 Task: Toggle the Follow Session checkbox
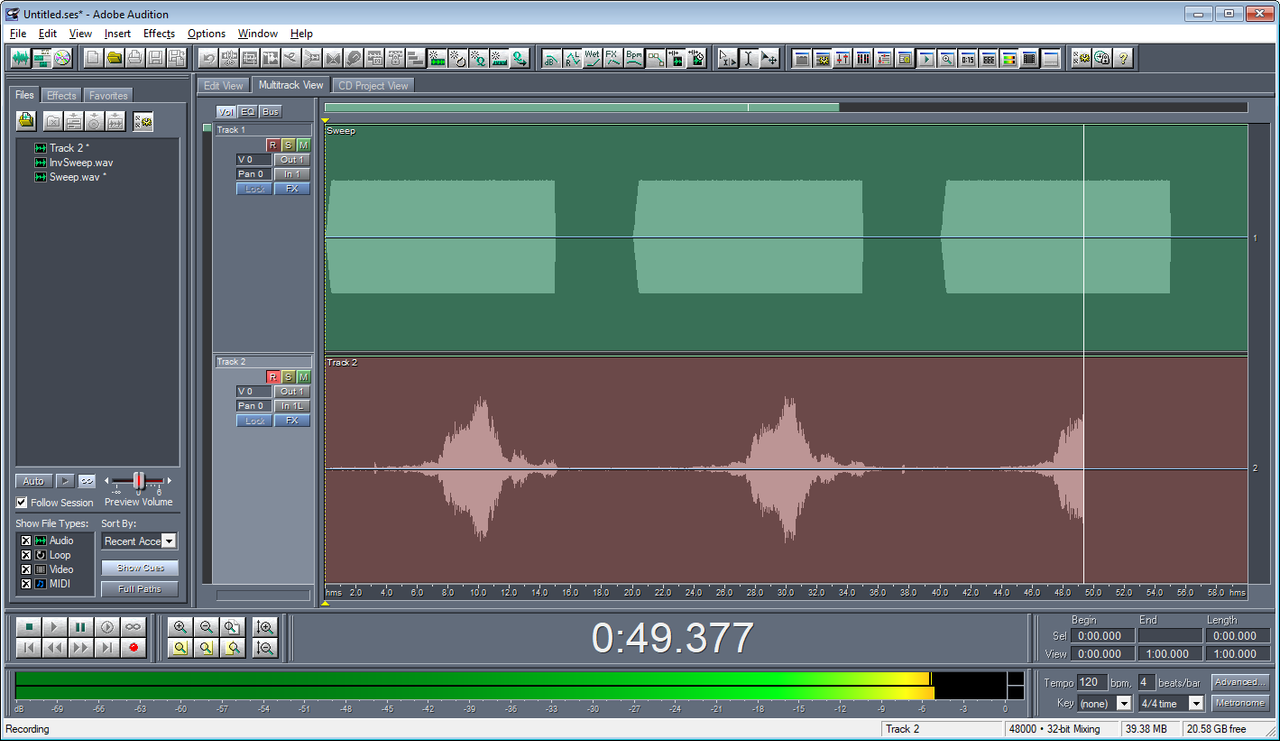click(x=22, y=503)
